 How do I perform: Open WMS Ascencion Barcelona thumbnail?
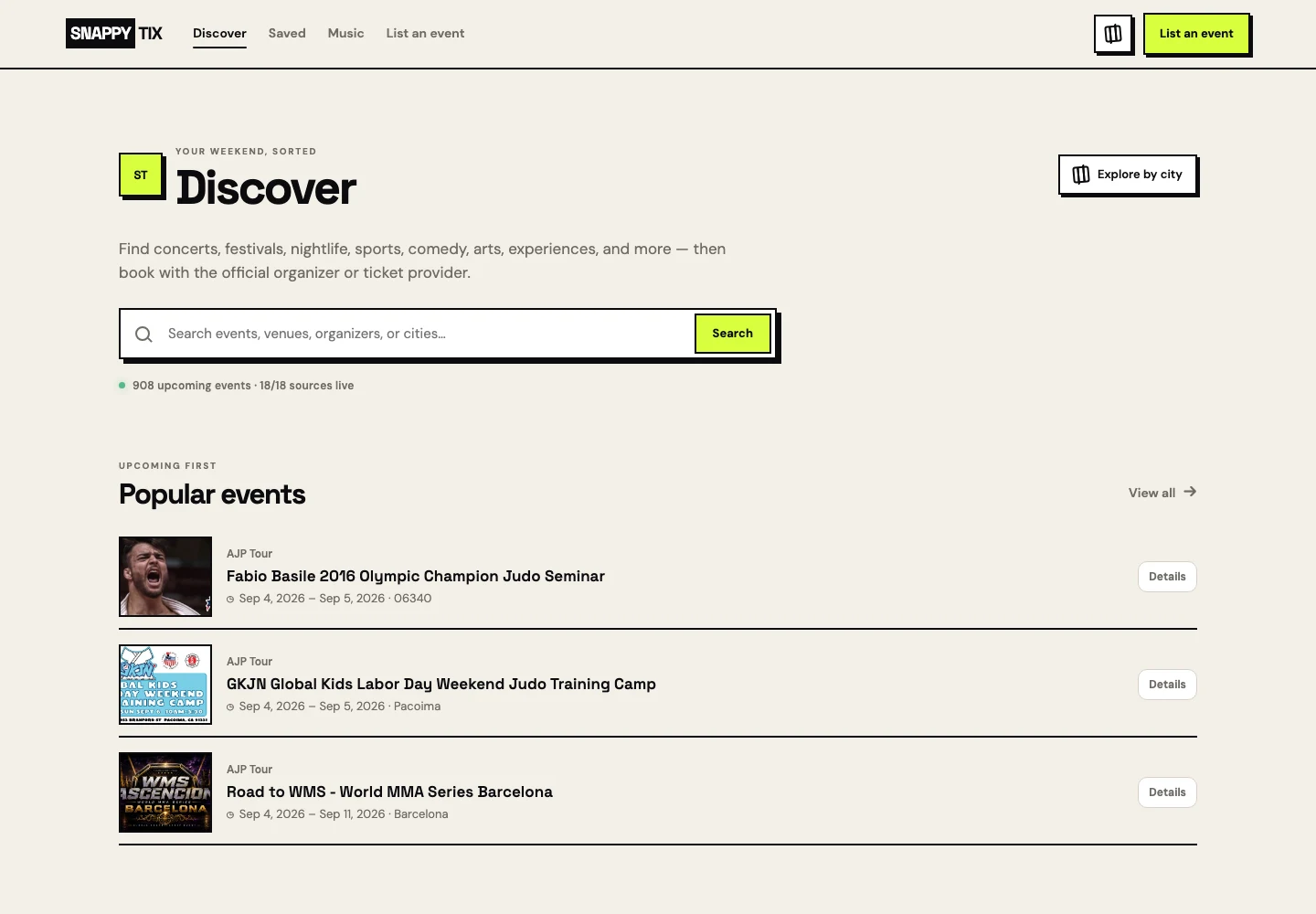(x=165, y=792)
